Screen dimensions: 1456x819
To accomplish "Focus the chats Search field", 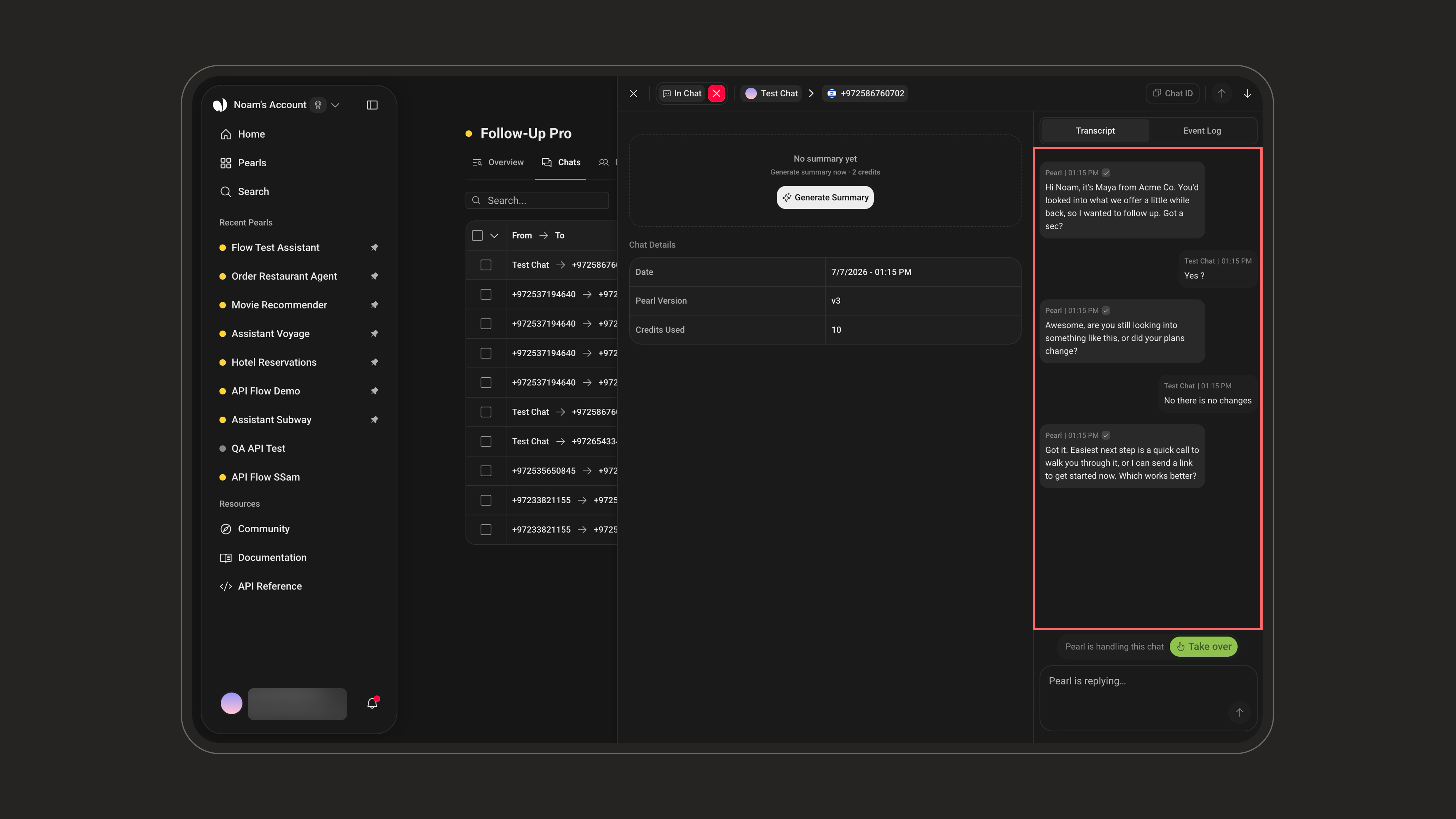I will [x=537, y=201].
